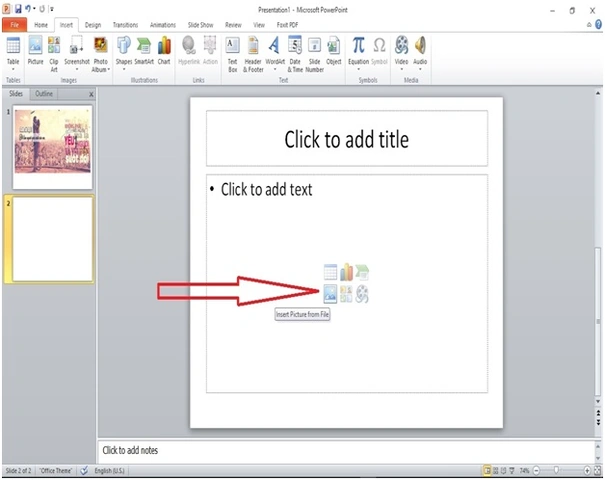The width and height of the screenshot is (605, 480).
Task: Insert a SmartArt graphic from ribbon
Action: tap(144, 50)
